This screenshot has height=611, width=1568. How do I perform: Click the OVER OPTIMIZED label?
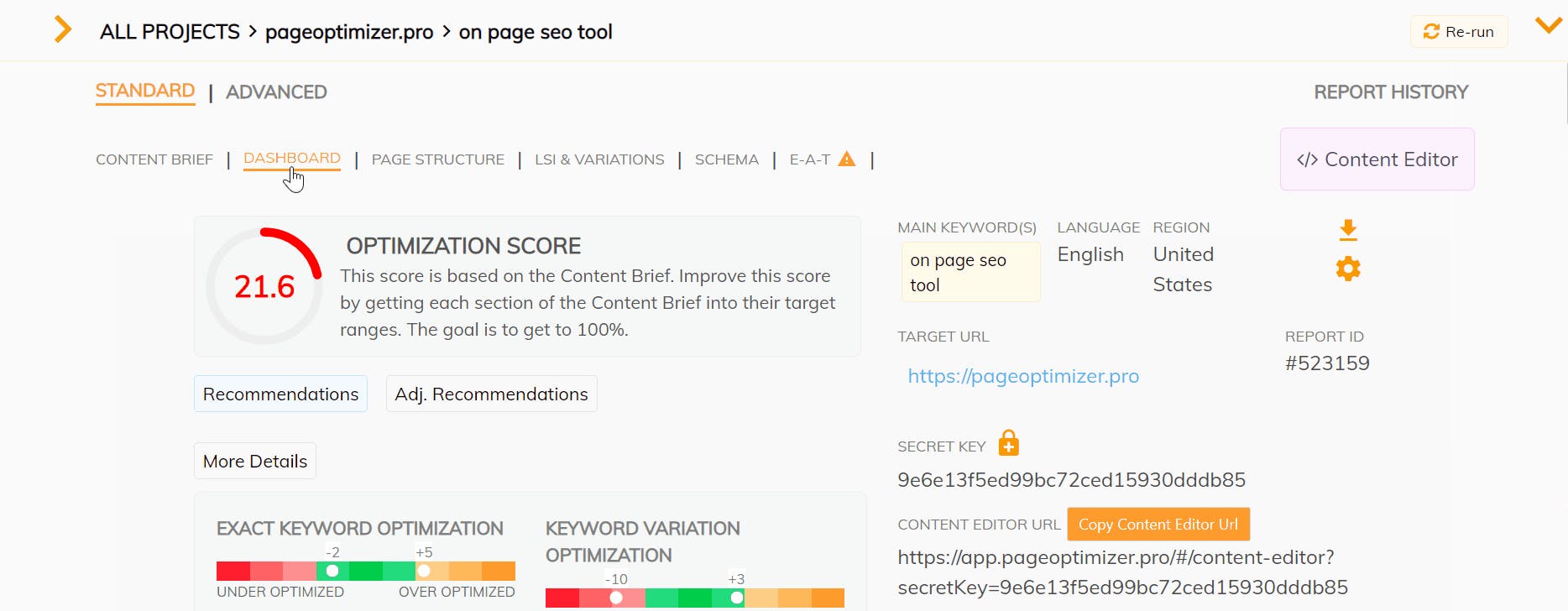tap(457, 592)
